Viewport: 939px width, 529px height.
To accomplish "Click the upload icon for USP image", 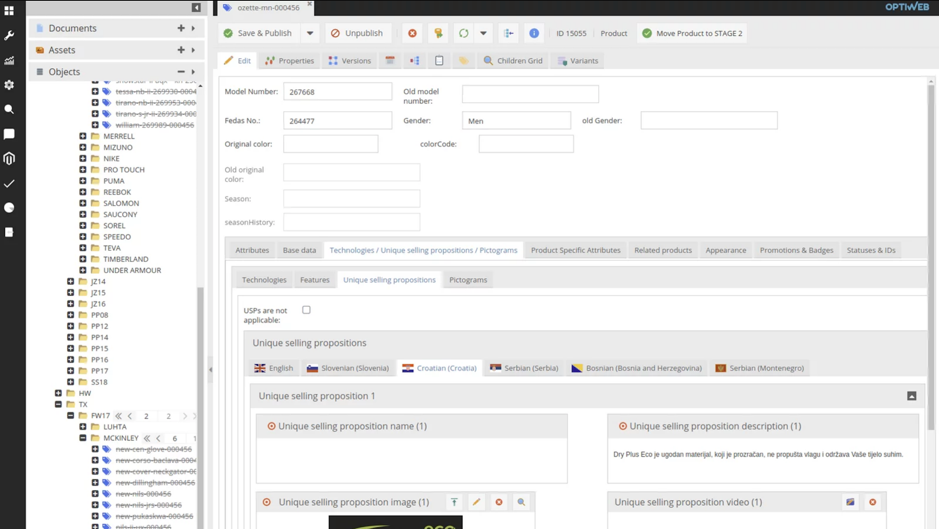I will click(454, 502).
